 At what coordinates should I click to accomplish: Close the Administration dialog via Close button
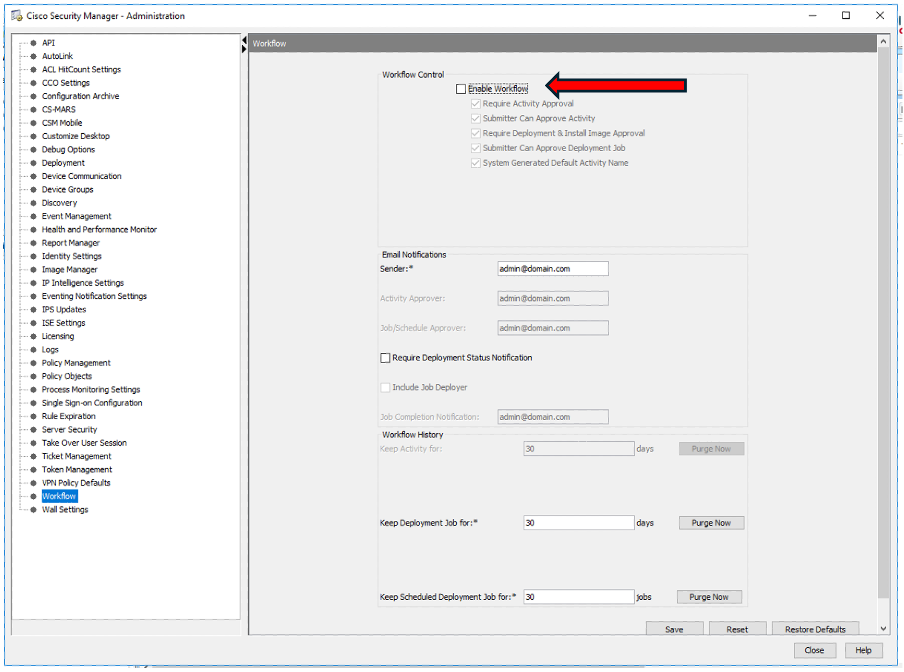coord(814,650)
